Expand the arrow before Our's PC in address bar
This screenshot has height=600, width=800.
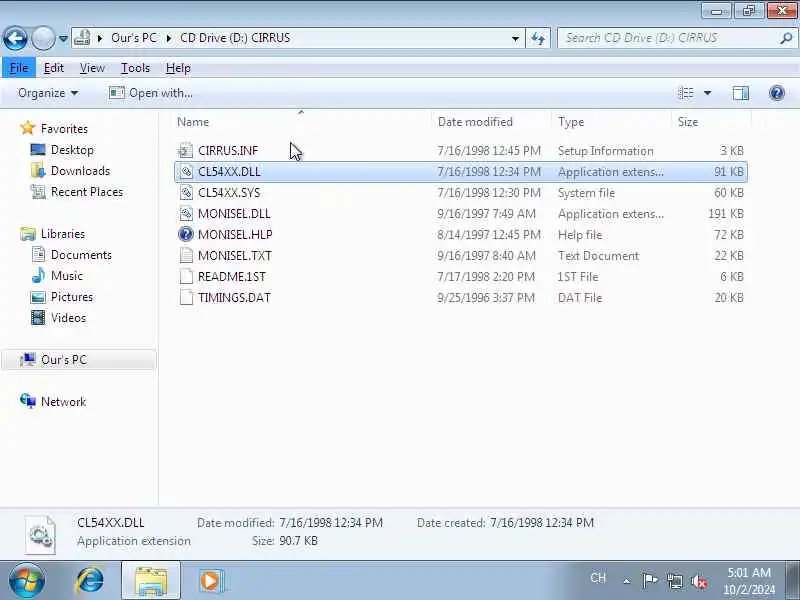pos(100,38)
